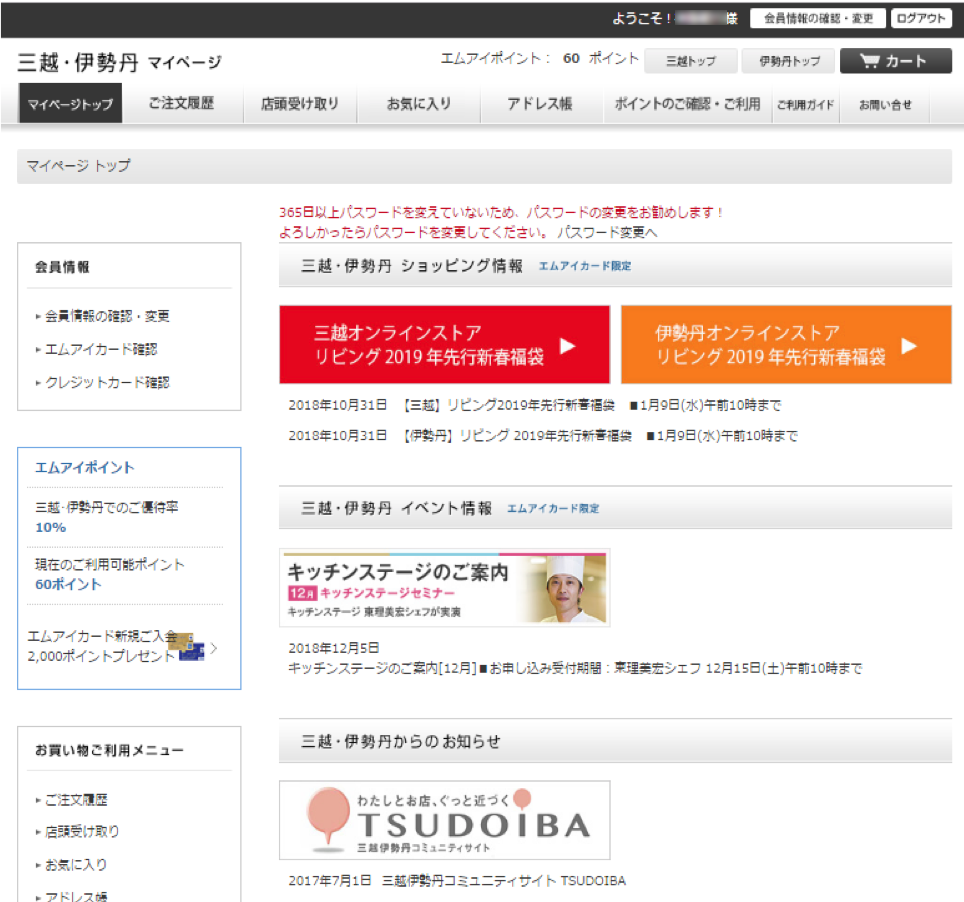Click play arrow on 三越オンラインストア banner

[567, 346]
